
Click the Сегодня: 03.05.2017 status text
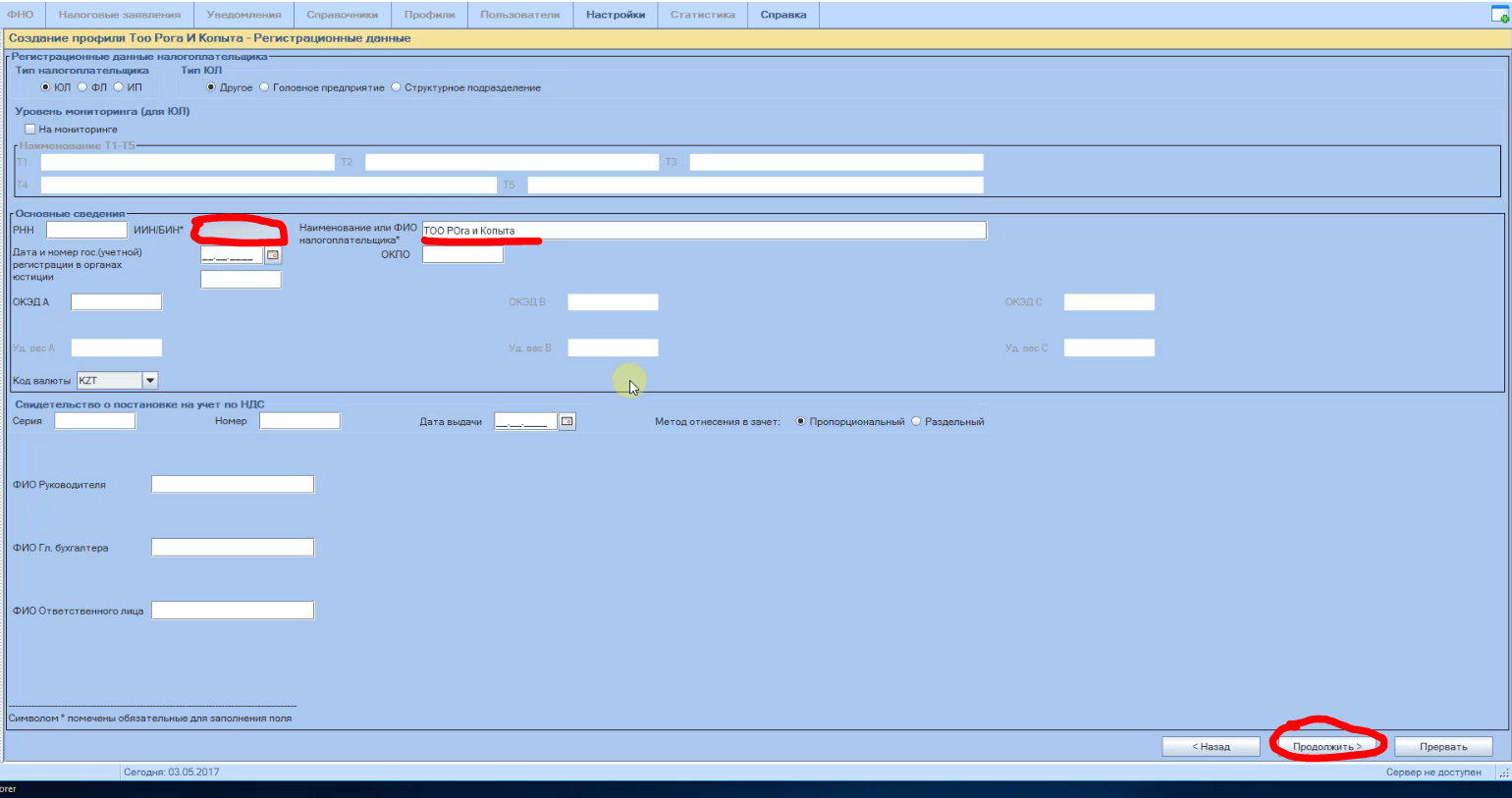tap(172, 771)
